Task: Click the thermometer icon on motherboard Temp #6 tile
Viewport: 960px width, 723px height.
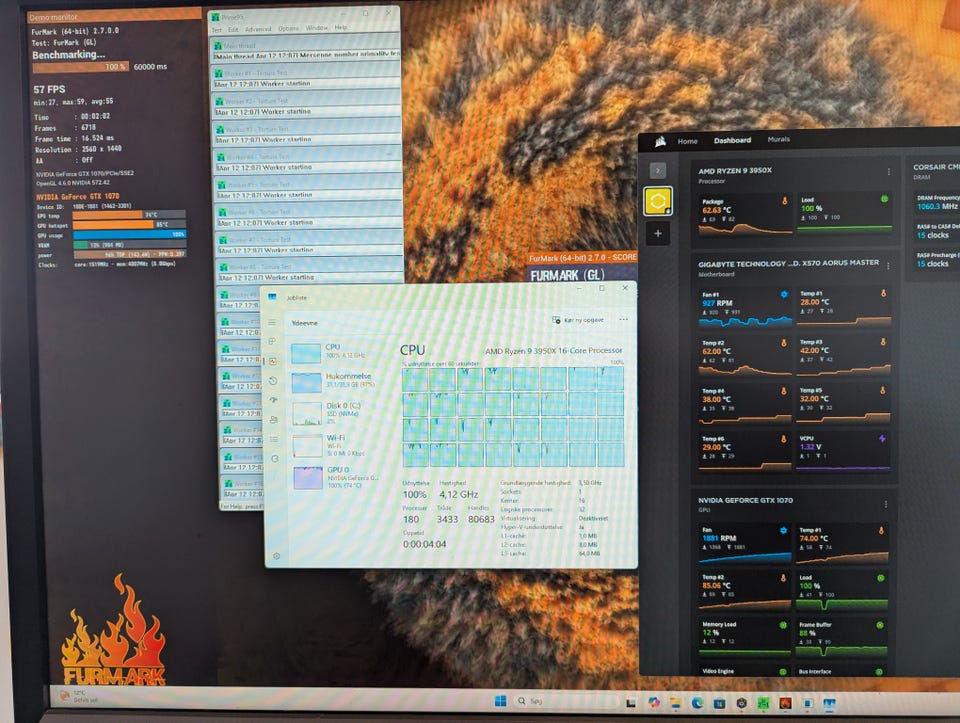Action: (783, 439)
